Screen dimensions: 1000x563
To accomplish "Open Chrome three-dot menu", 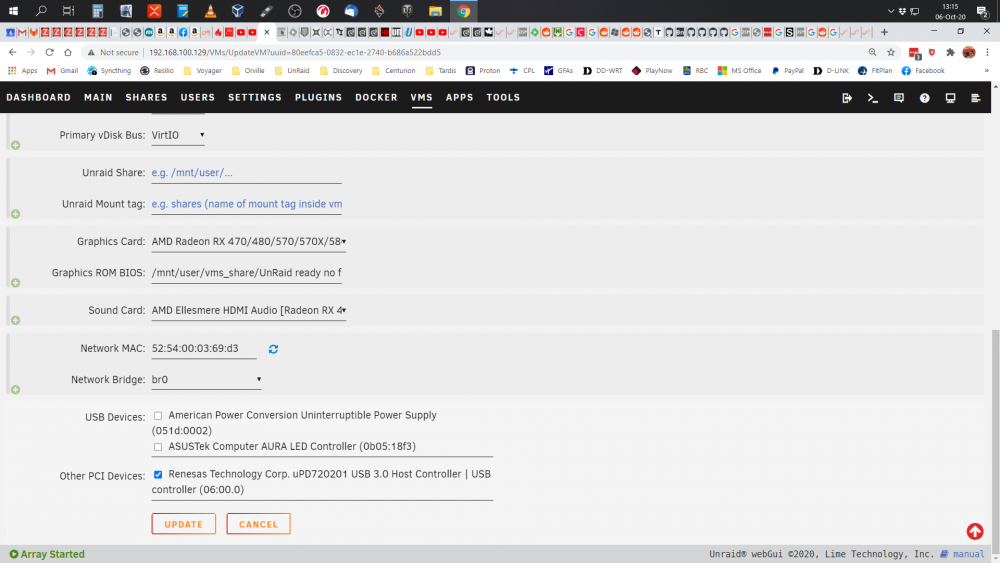I will [x=987, y=52].
